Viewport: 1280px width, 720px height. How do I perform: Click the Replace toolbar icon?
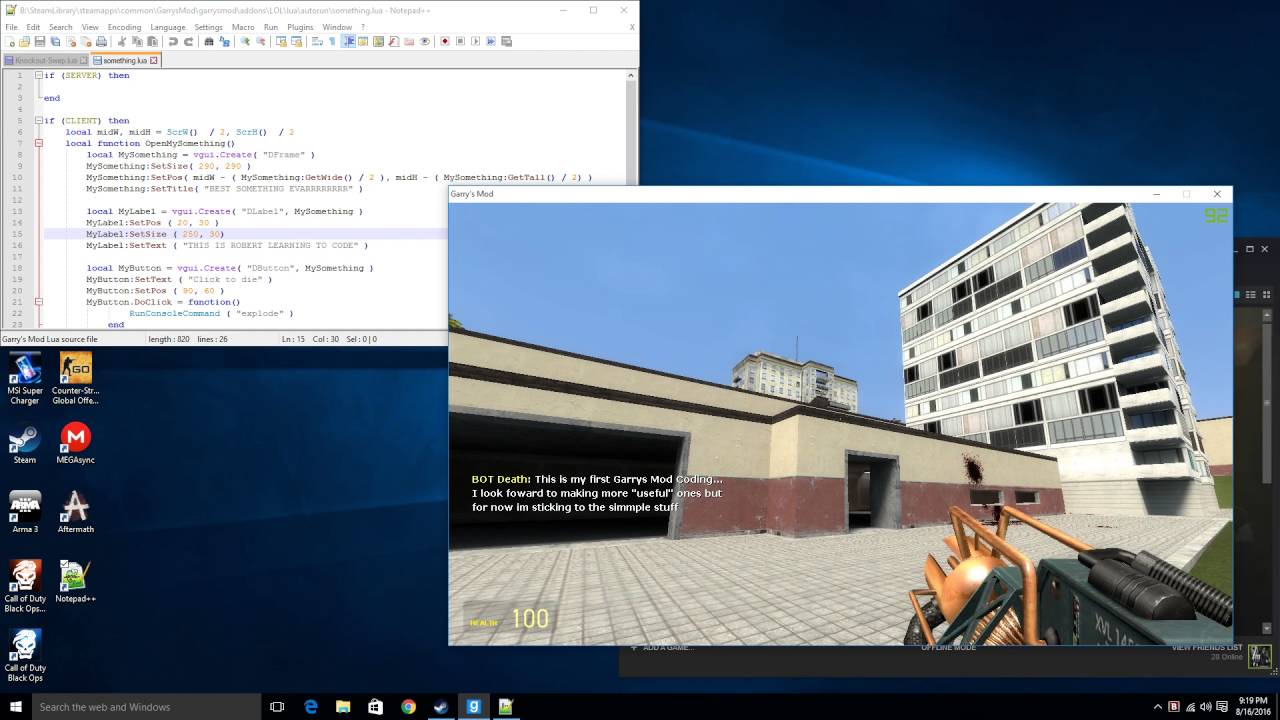point(224,41)
